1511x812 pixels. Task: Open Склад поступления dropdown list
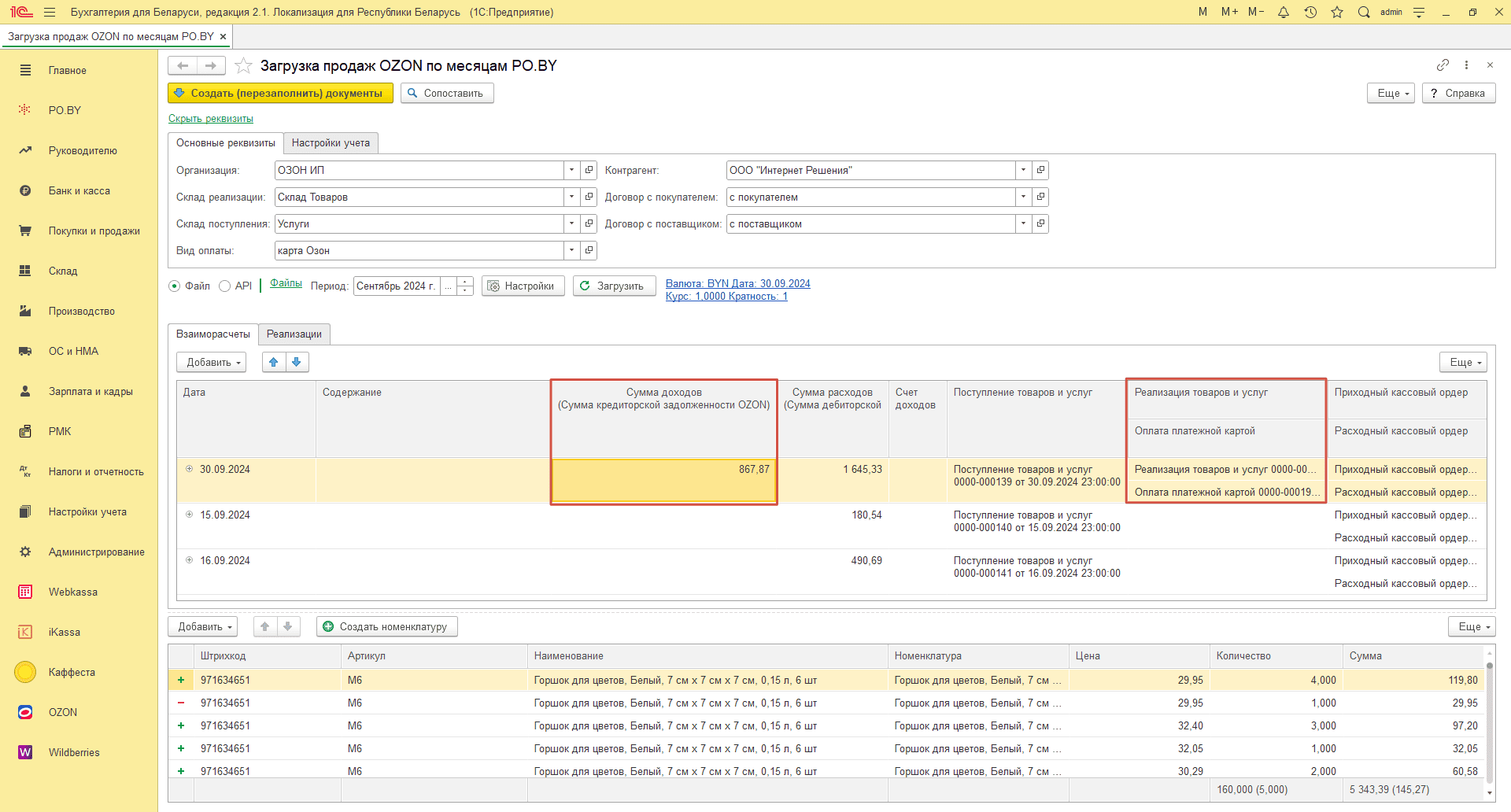[571, 223]
